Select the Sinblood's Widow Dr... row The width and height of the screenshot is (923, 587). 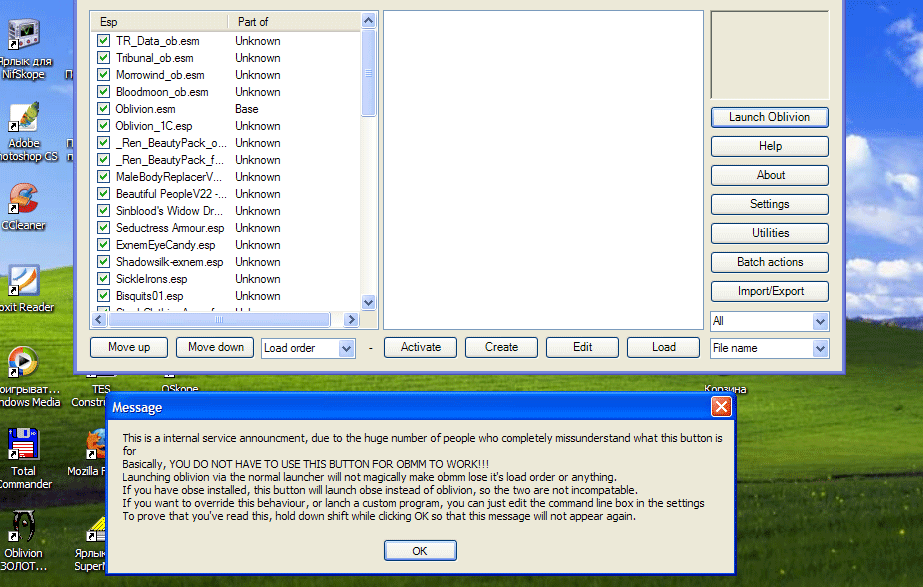tap(226, 211)
